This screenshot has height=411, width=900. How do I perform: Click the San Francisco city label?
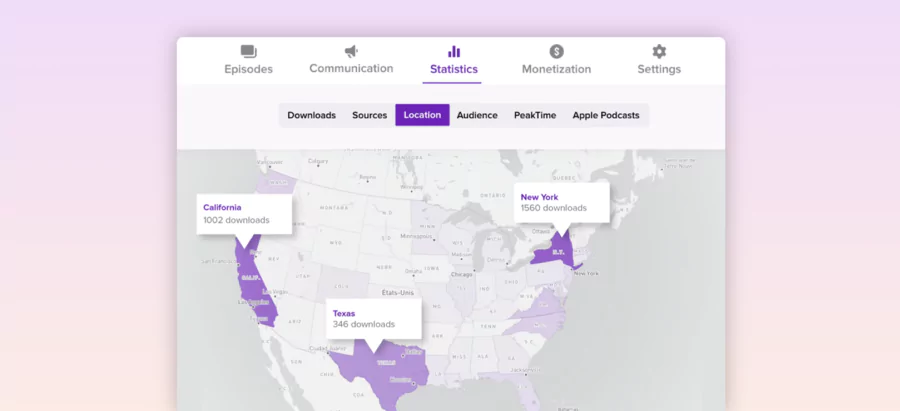pos(219,261)
